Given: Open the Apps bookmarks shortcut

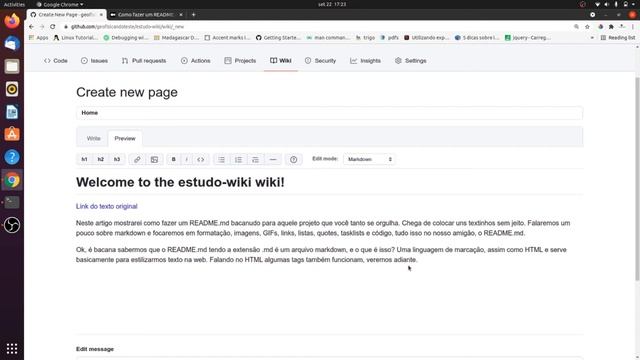Looking at the screenshot, I should point(38,38).
